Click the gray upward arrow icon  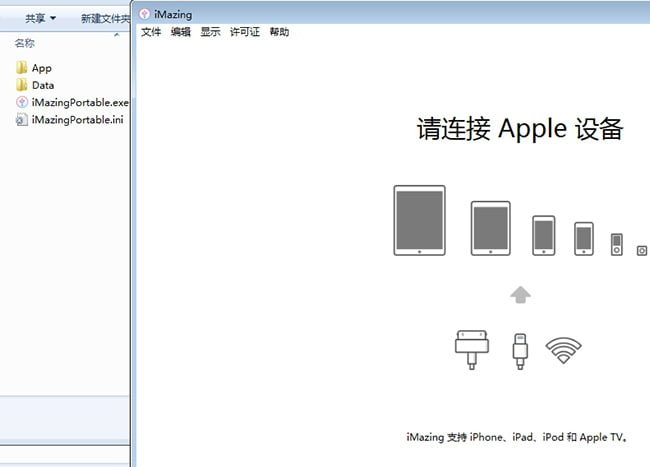tap(520, 295)
